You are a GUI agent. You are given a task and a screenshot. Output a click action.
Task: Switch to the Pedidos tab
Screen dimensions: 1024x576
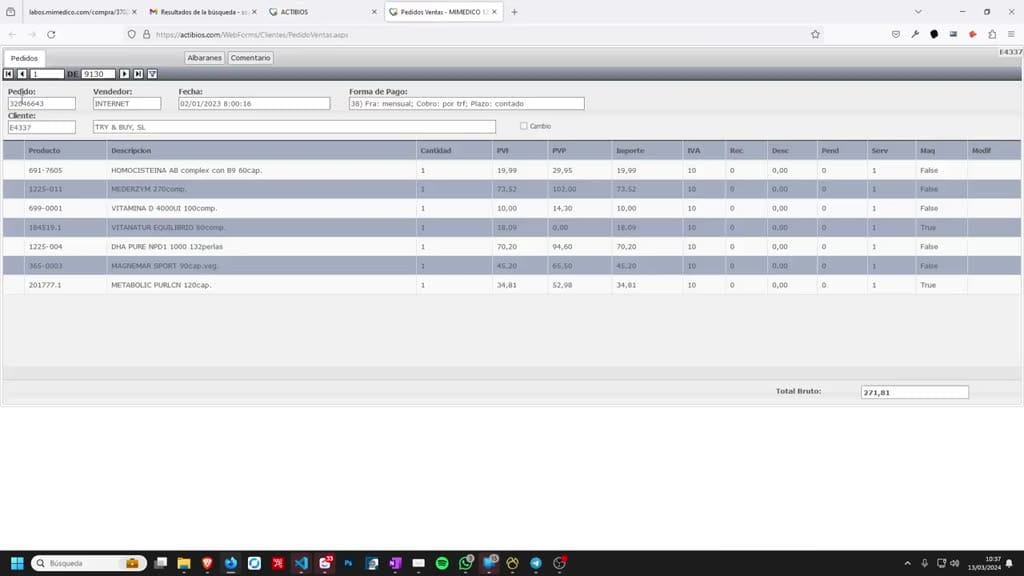point(24,58)
